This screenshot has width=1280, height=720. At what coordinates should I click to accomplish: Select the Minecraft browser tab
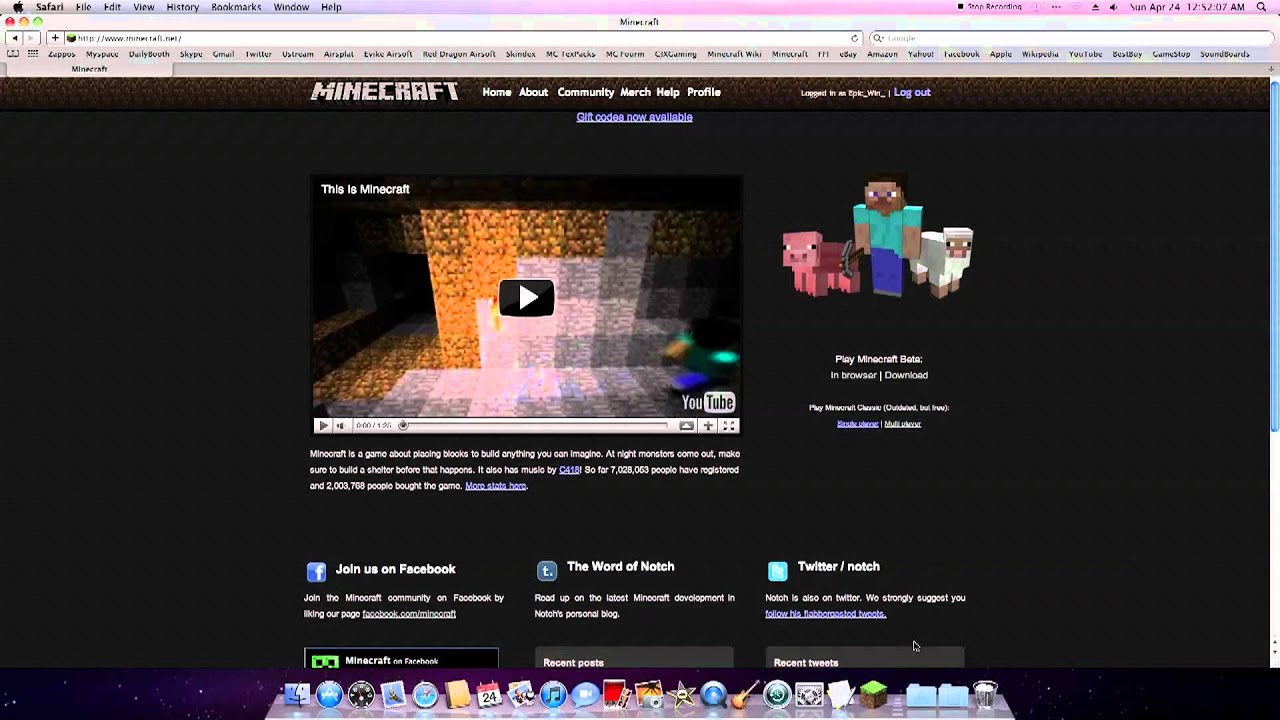(x=89, y=69)
